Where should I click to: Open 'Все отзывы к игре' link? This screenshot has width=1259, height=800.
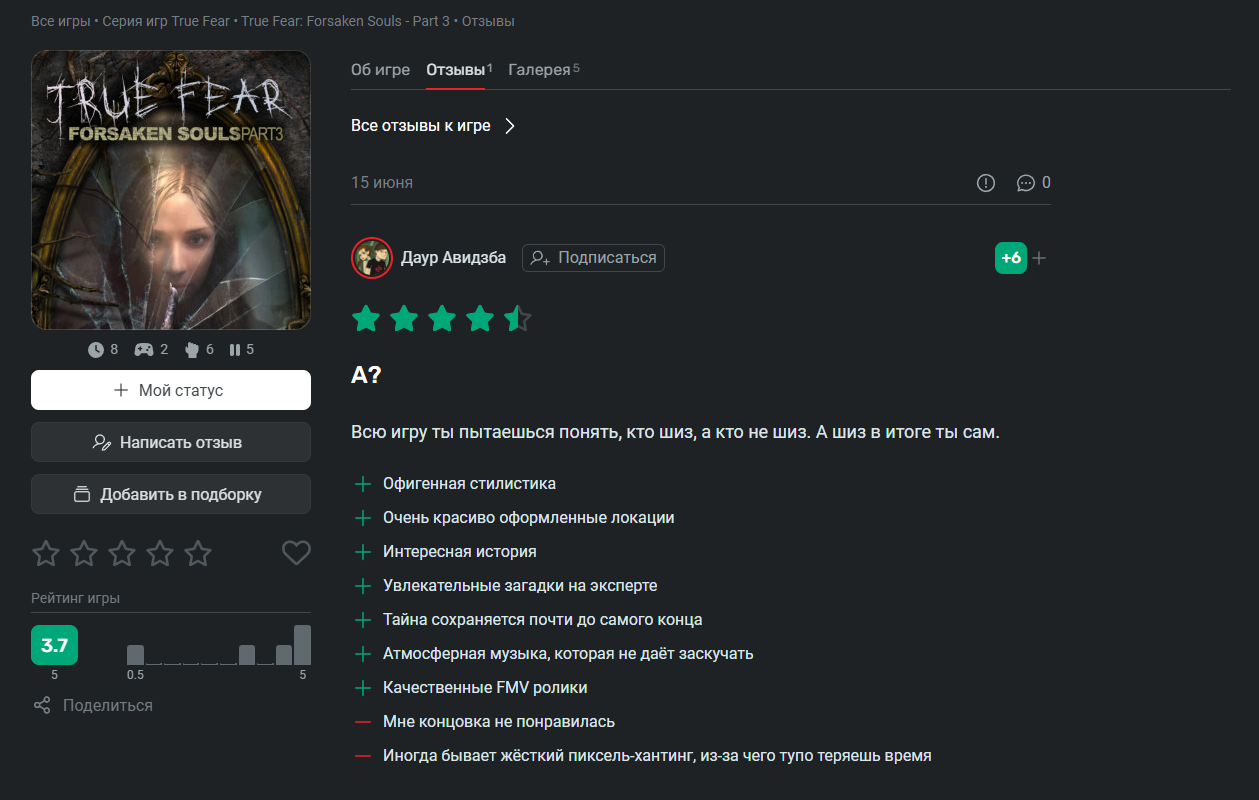(421, 126)
